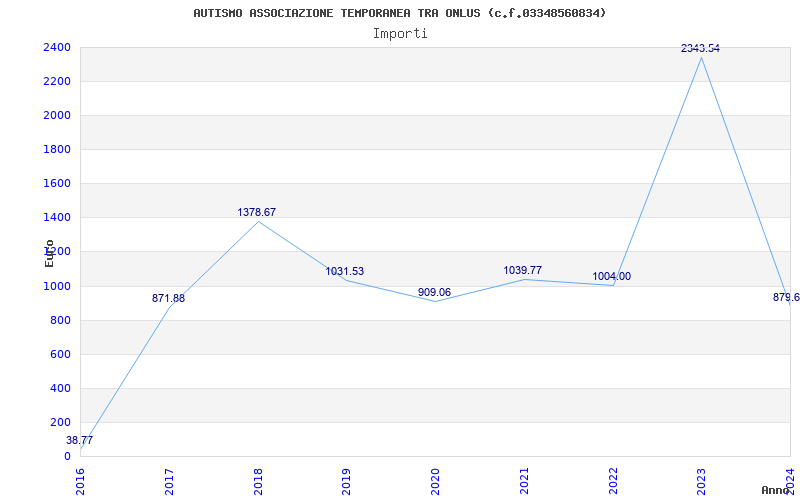Click the 2000 y-axis tick label
This screenshot has height=500, width=800.
point(57,116)
